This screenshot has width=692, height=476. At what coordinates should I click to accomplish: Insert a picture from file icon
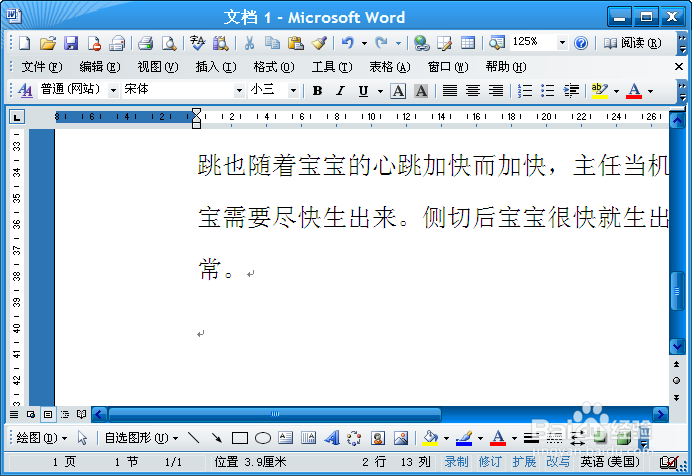(x=401, y=438)
